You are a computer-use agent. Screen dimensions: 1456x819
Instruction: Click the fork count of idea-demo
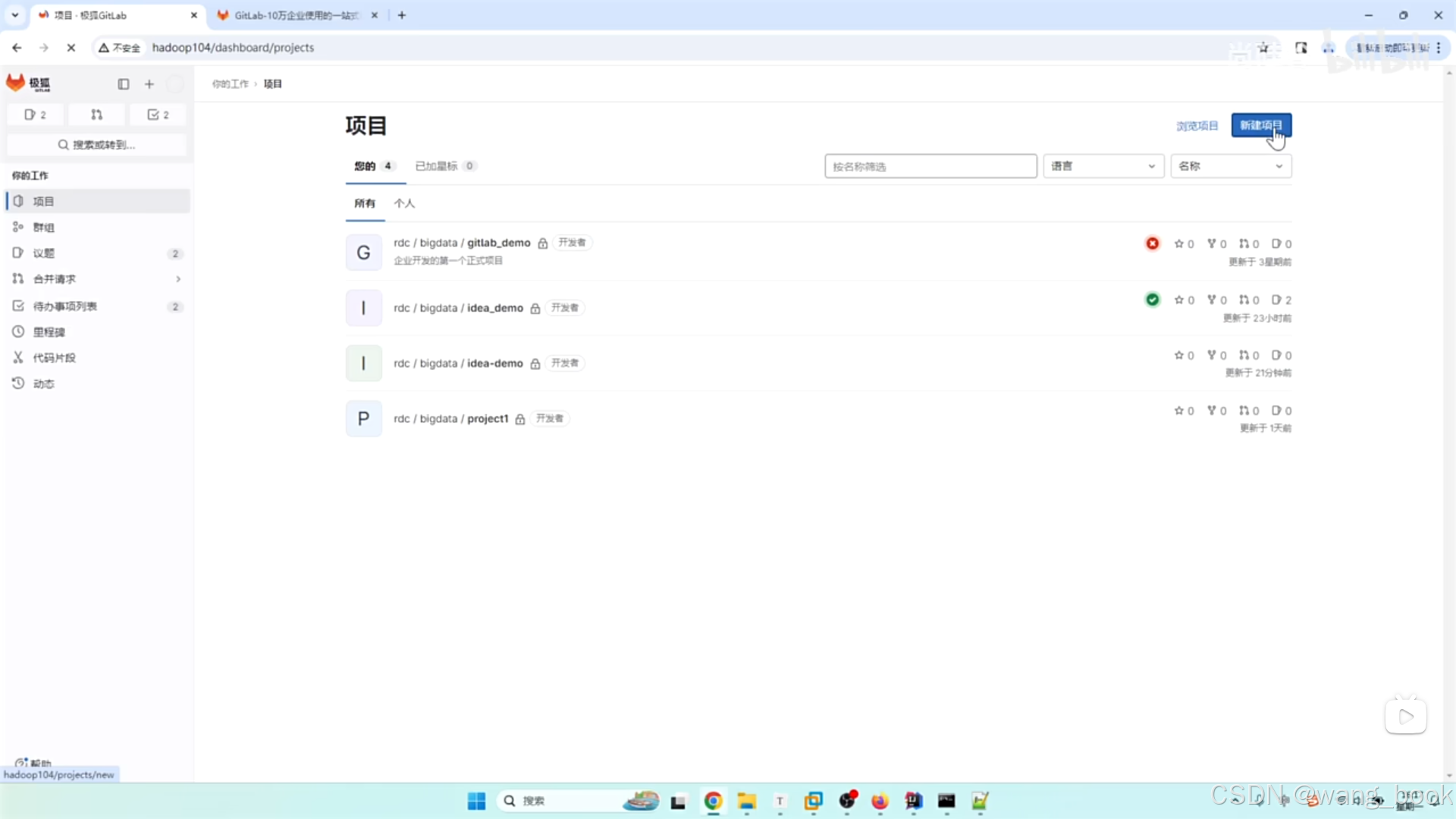coord(1216,355)
